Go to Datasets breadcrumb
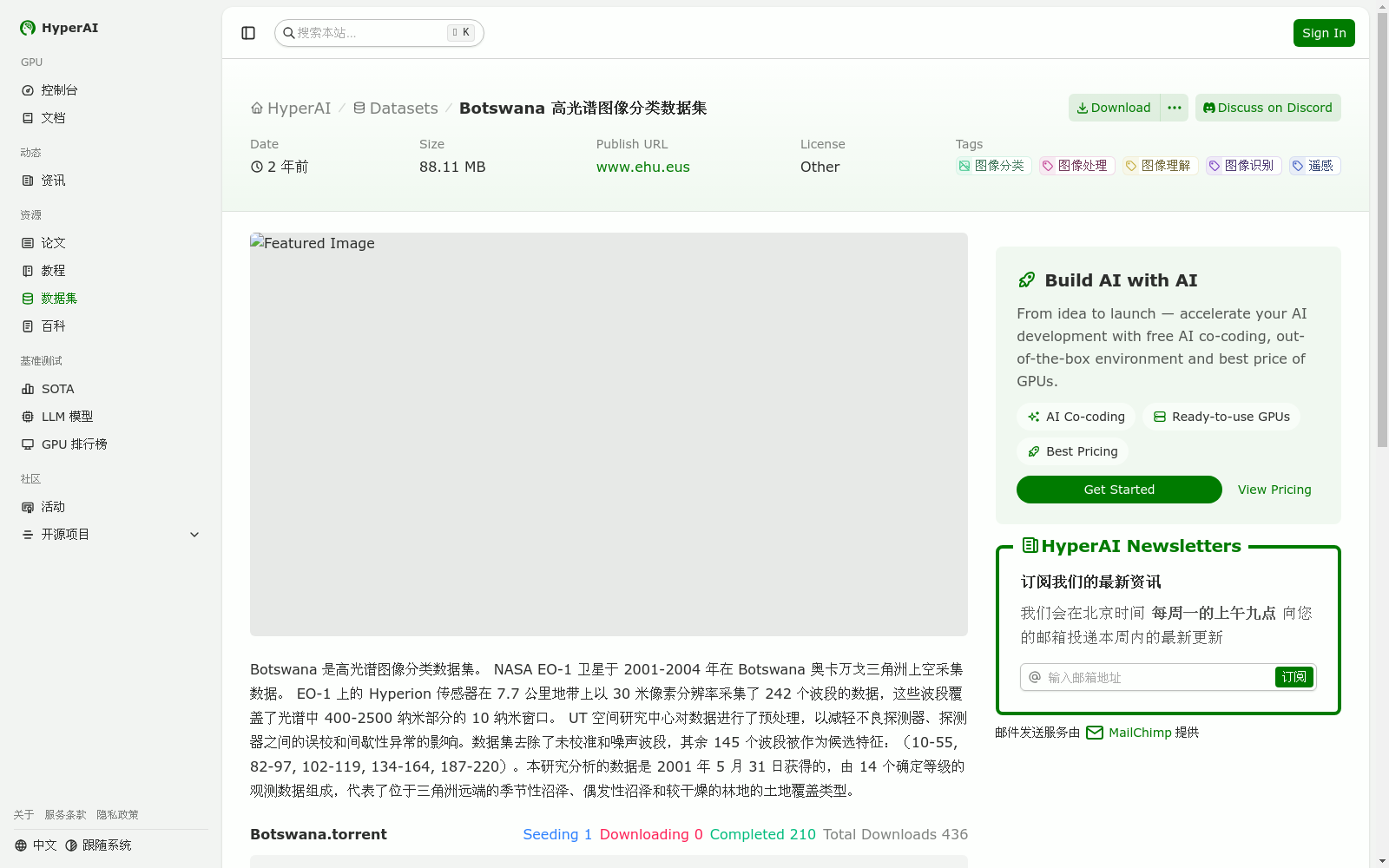This screenshot has height=868, width=1389. 395,108
